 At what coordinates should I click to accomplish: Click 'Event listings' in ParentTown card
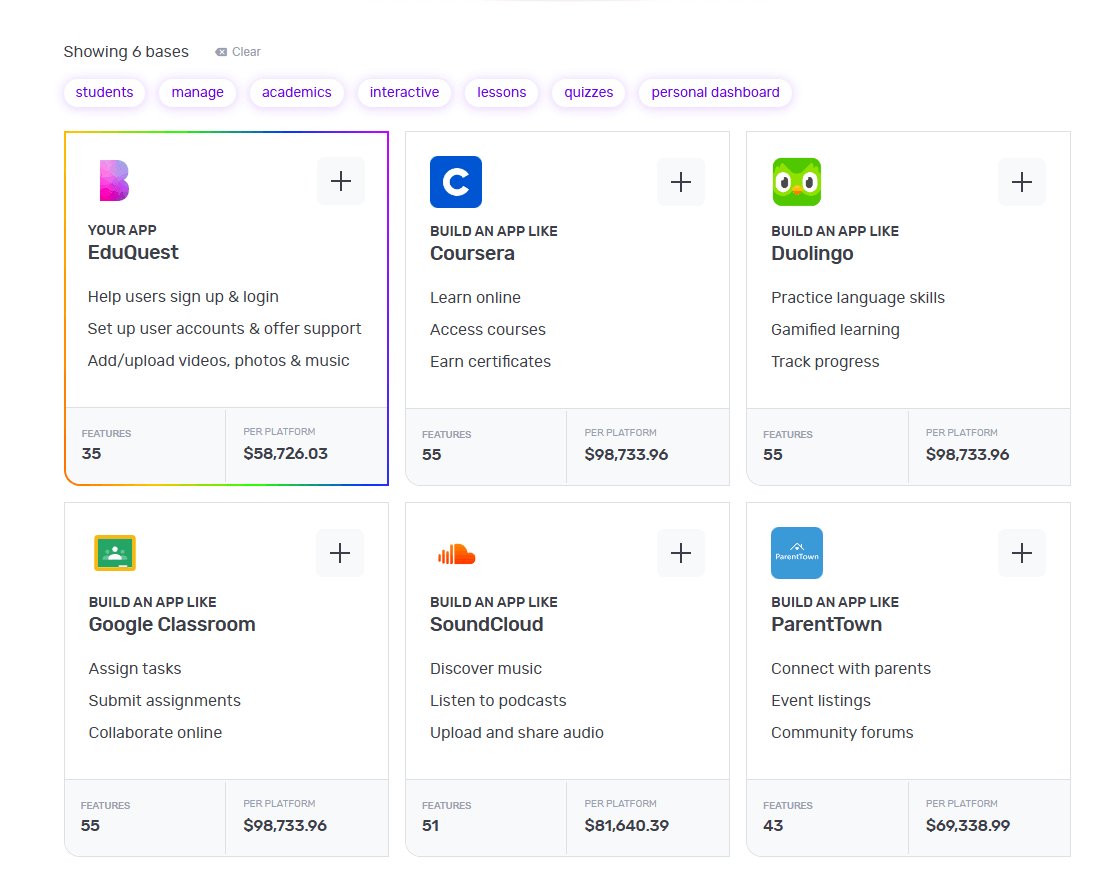821,701
